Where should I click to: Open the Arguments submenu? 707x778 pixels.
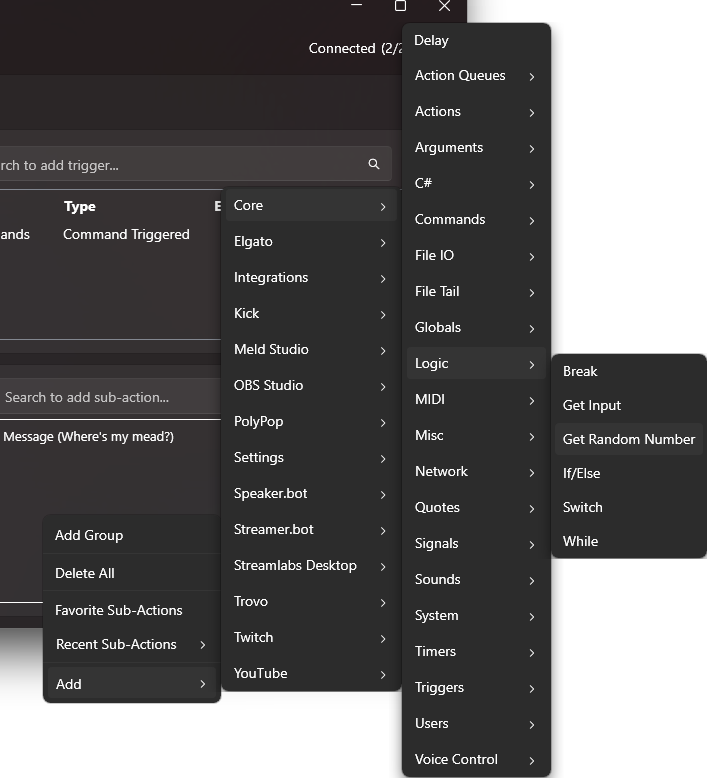[476, 147]
